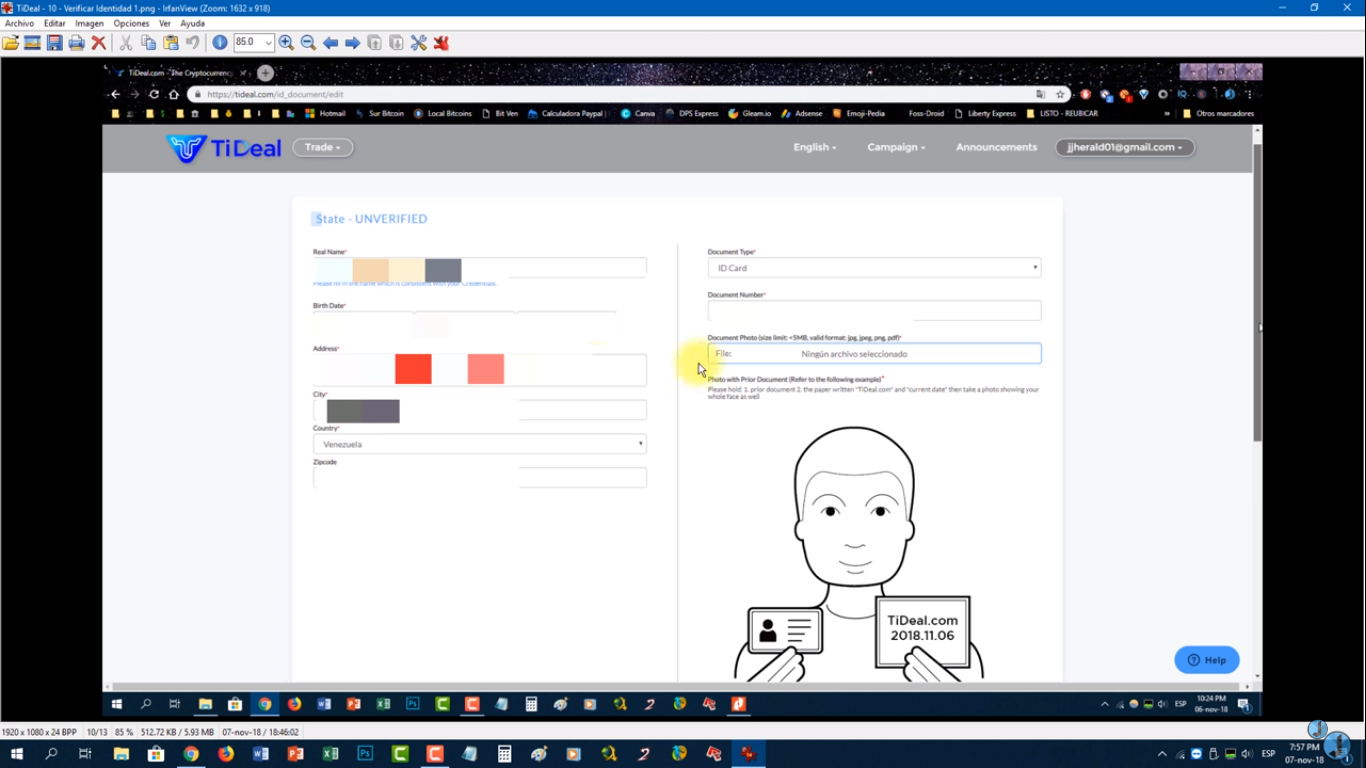
Task: Show hidden system tray icons chevron
Action: click(1162, 754)
